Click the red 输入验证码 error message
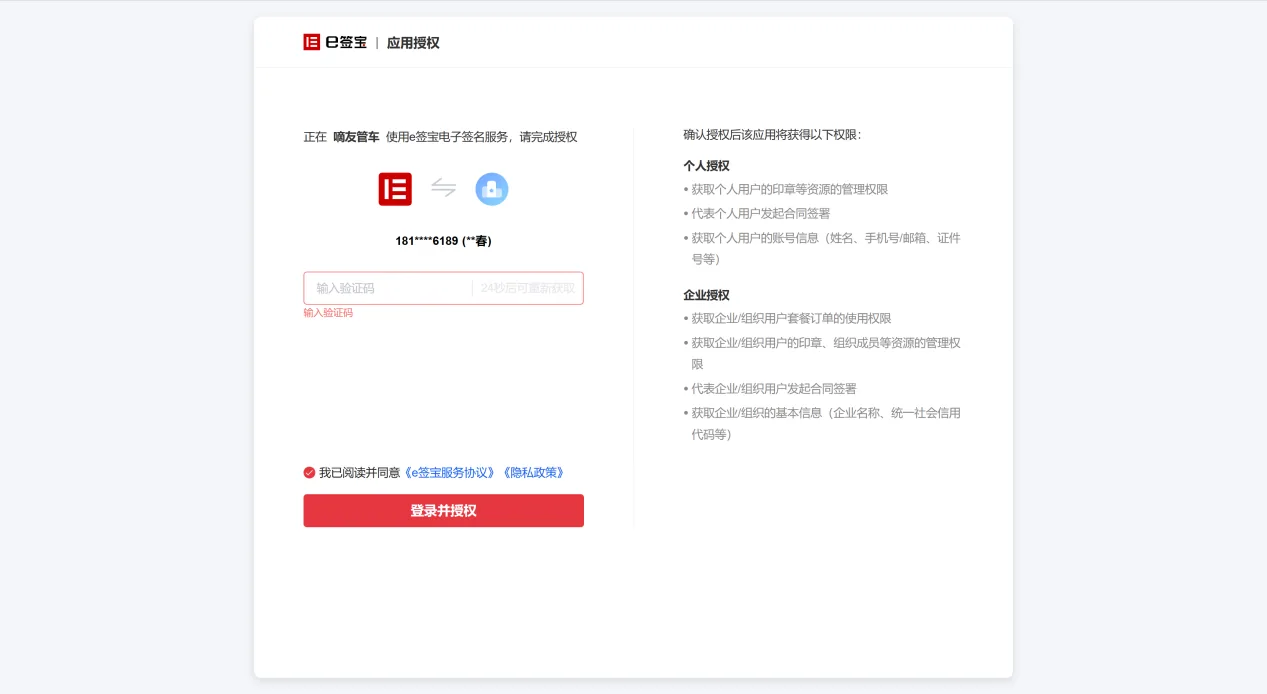The image size is (1267, 694). pos(328,313)
